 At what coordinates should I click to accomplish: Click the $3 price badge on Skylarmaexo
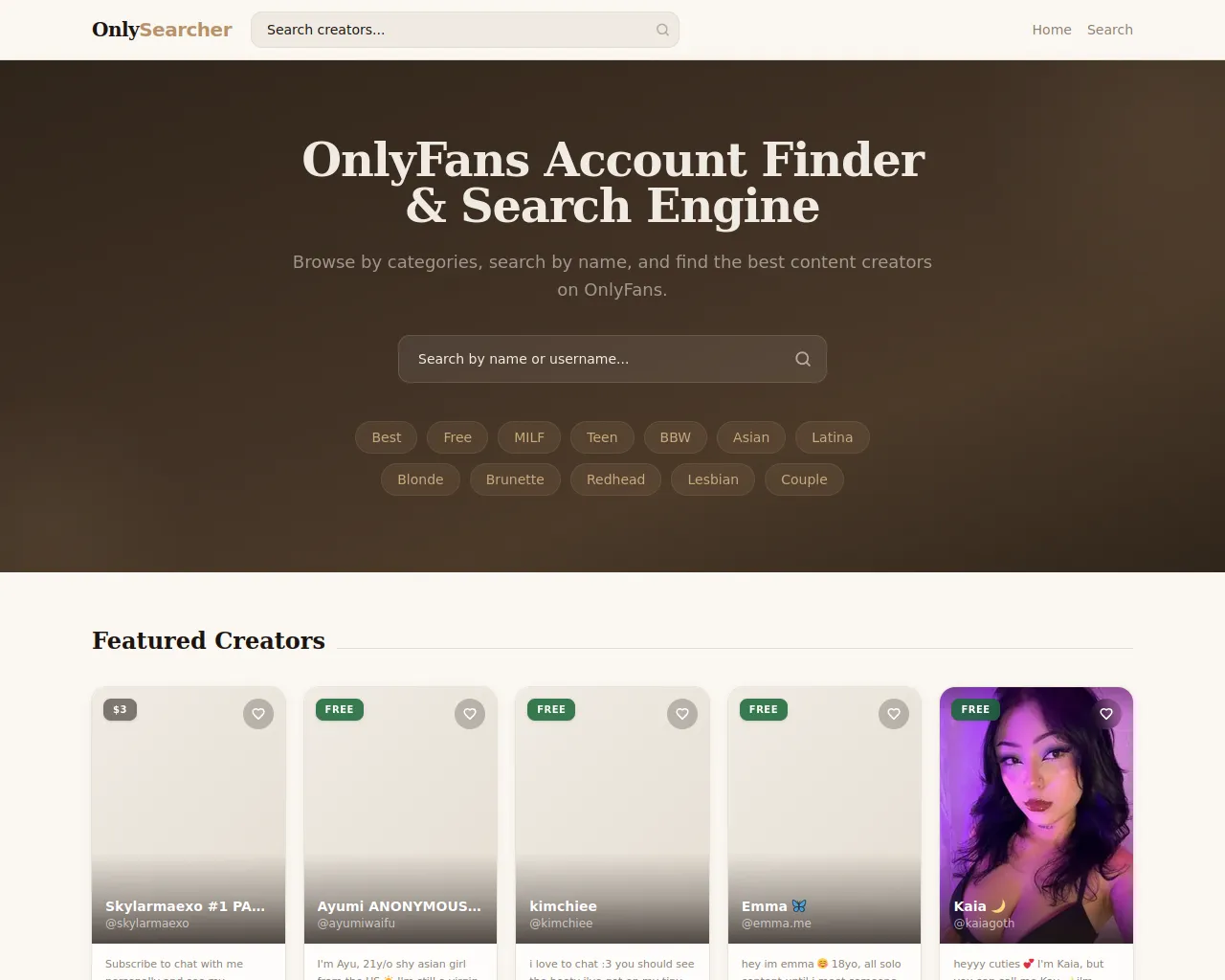pyautogui.click(x=121, y=709)
